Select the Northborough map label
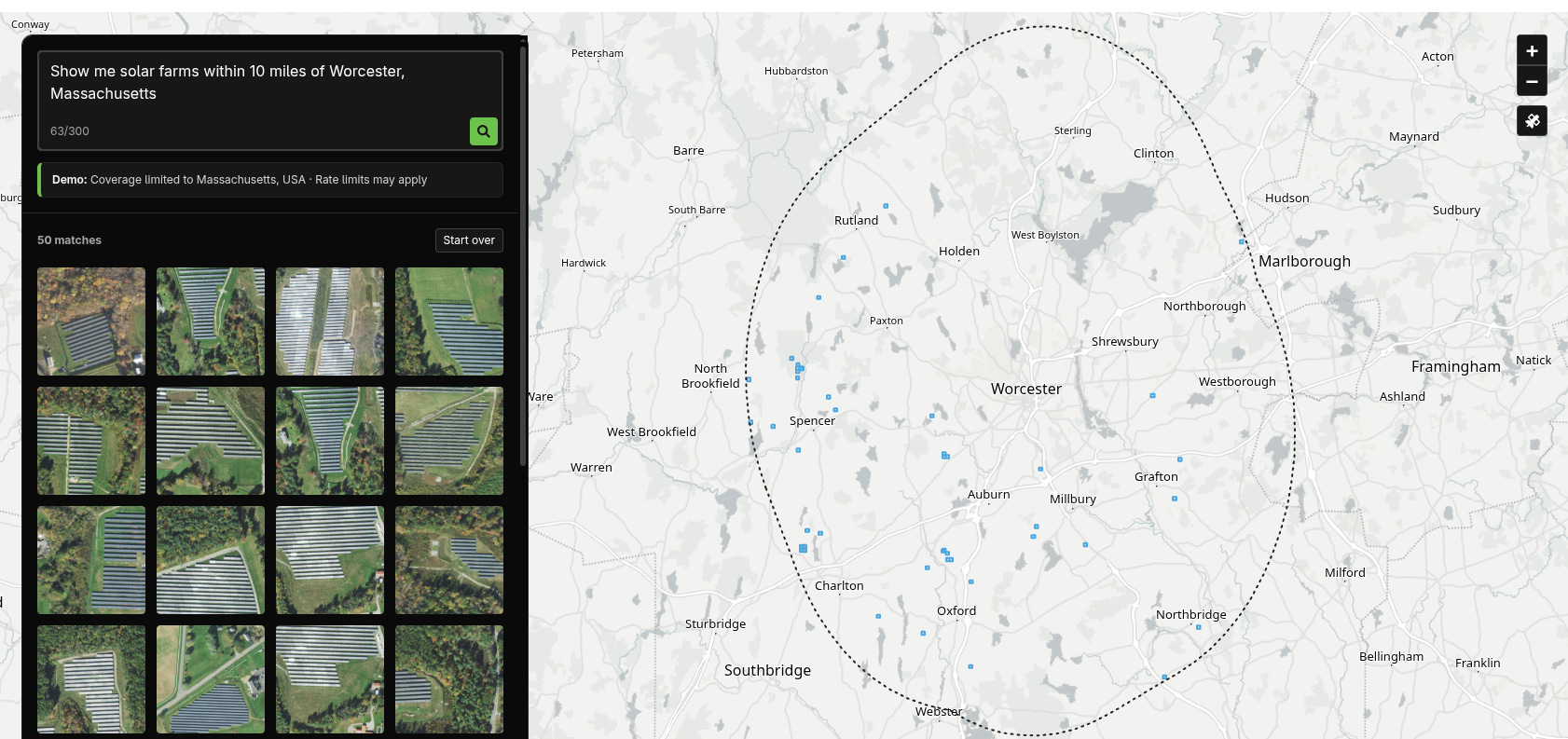The width and height of the screenshot is (1568, 739). [1204, 306]
